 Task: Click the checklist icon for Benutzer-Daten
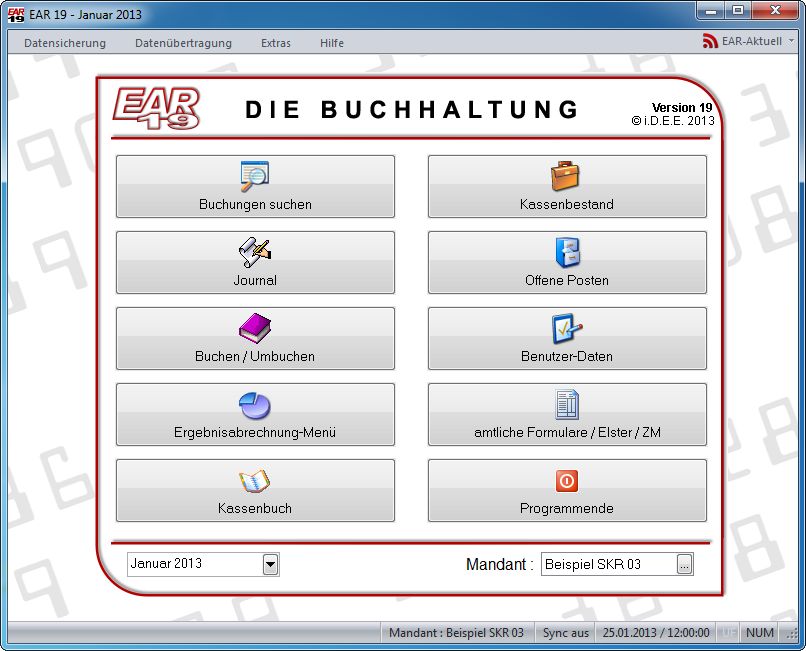pos(567,328)
